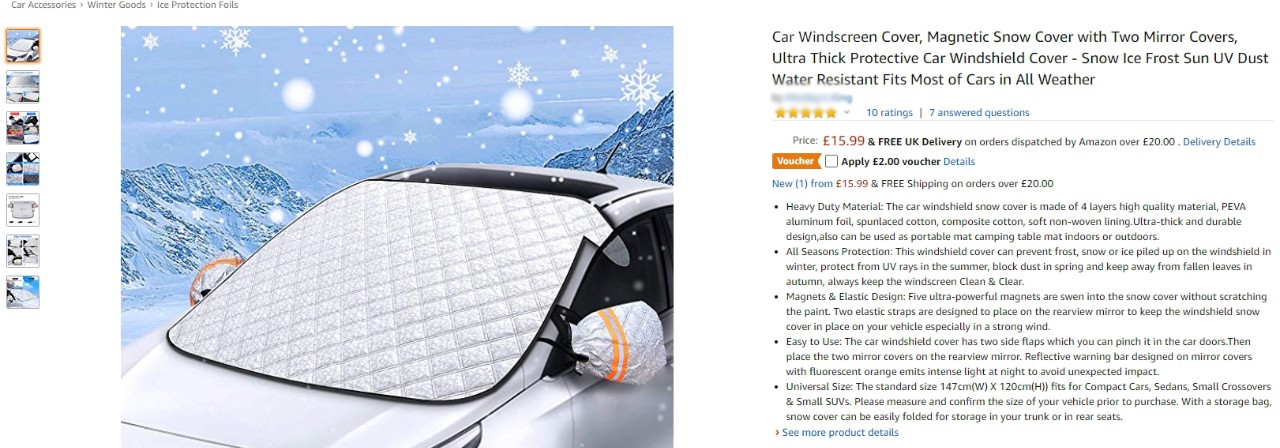Select the highlighted first product thumbnail
Viewport: 1280px width, 448px height.
(x=23, y=45)
